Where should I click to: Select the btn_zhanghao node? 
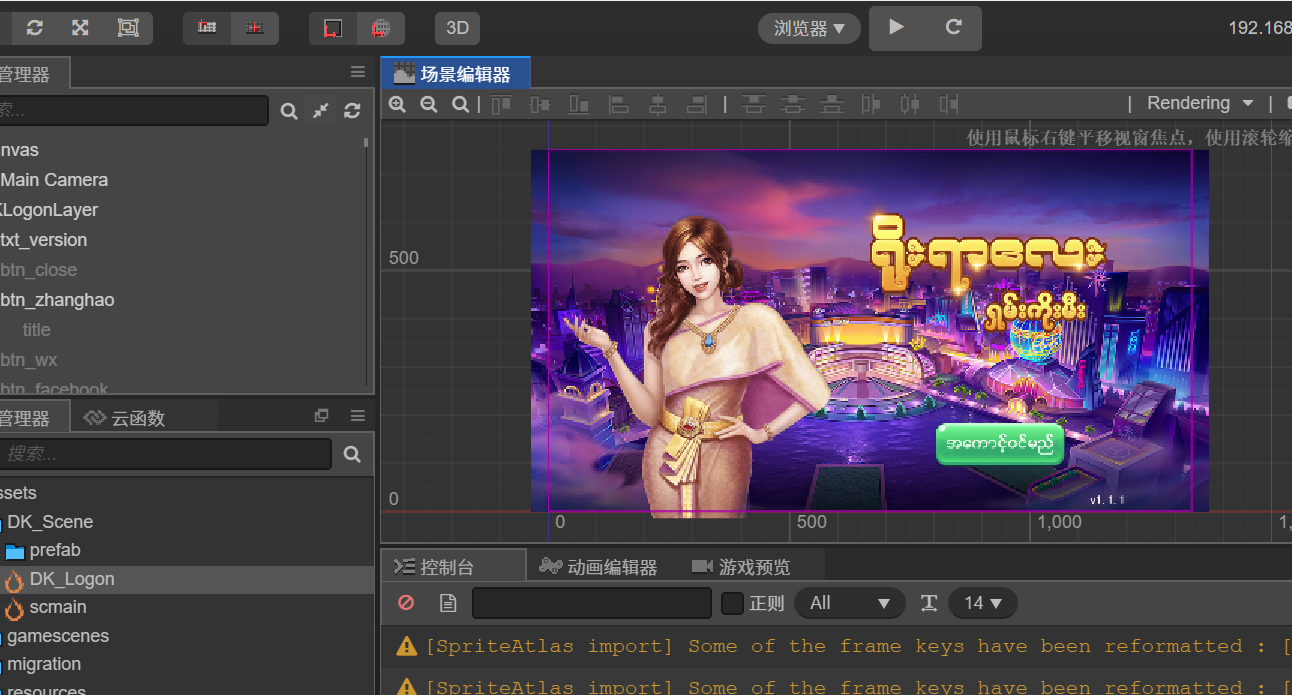click(x=57, y=300)
